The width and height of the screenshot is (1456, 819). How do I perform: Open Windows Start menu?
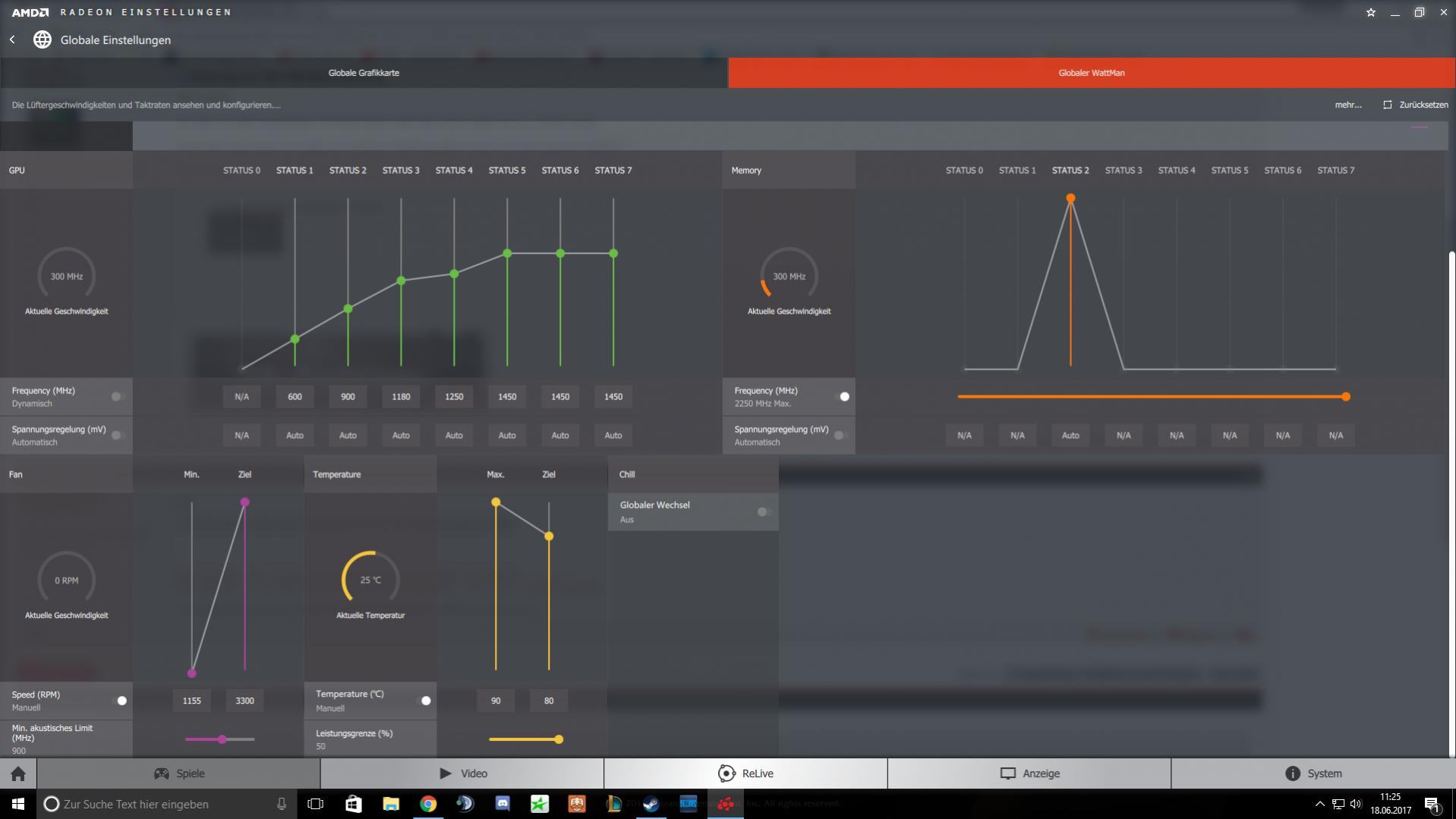pos(18,804)
